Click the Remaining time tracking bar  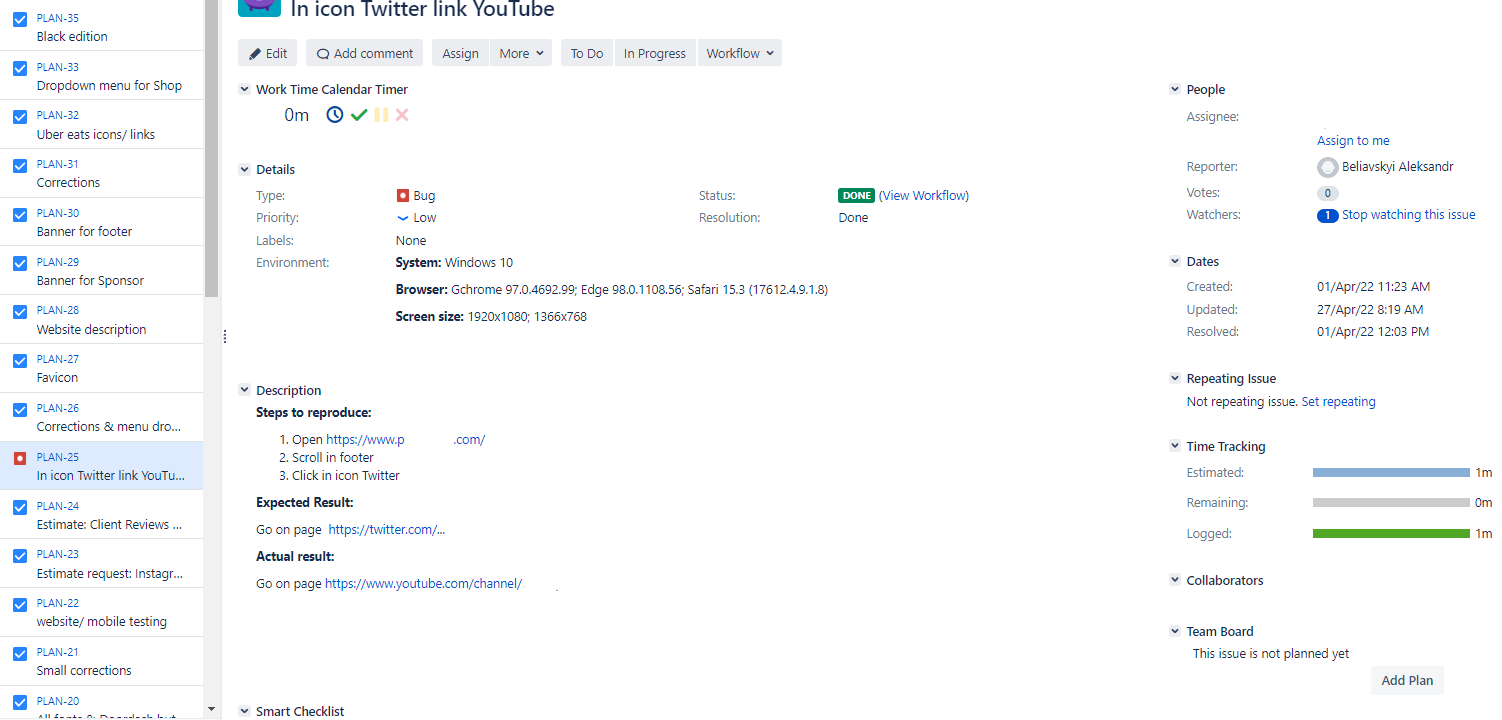[1391, 502]
